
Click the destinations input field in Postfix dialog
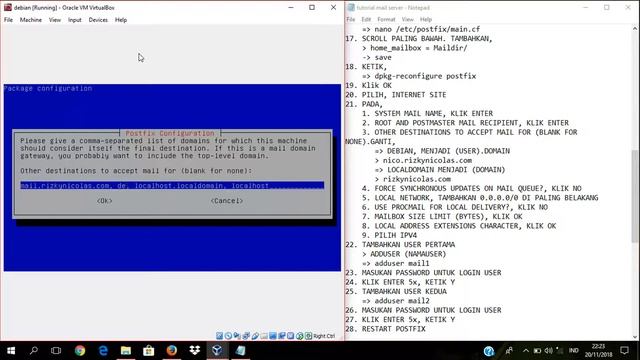coord(172,186)
